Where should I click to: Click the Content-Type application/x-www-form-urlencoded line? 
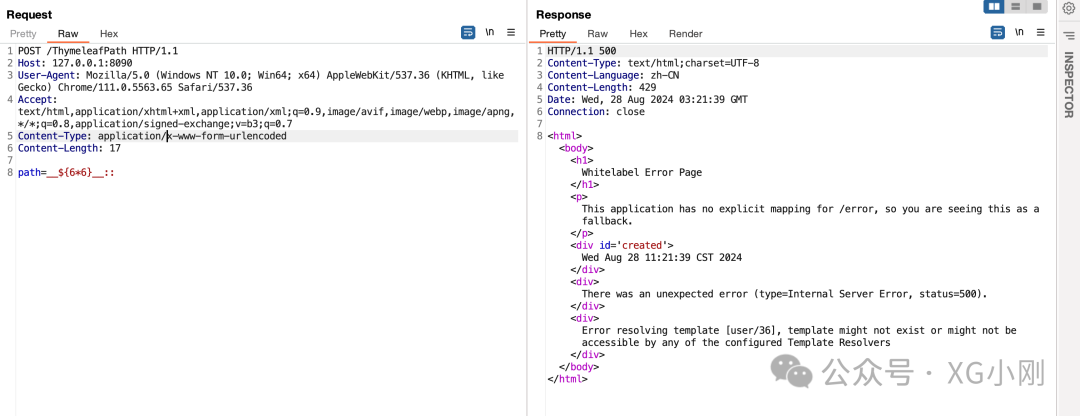(x=152, y=136)
